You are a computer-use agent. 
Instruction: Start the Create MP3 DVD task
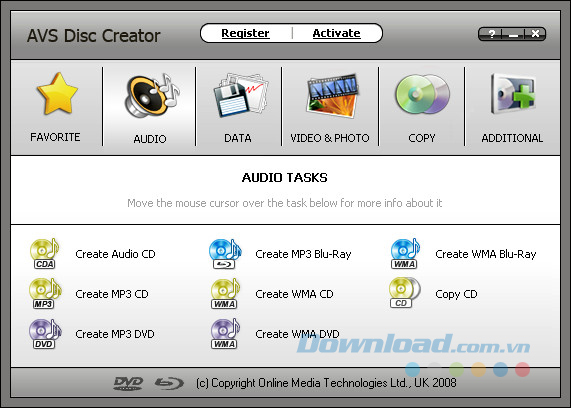(115, 334)
